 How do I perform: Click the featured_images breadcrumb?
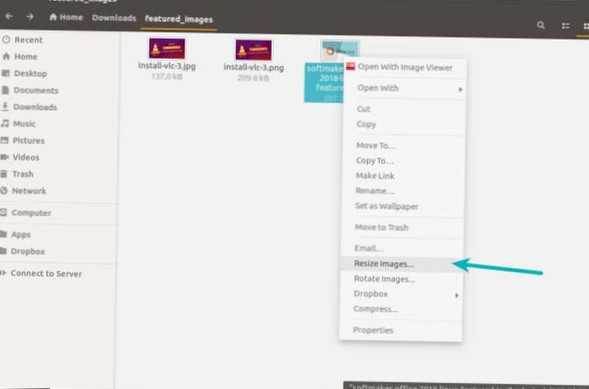[x=179, y=19]
